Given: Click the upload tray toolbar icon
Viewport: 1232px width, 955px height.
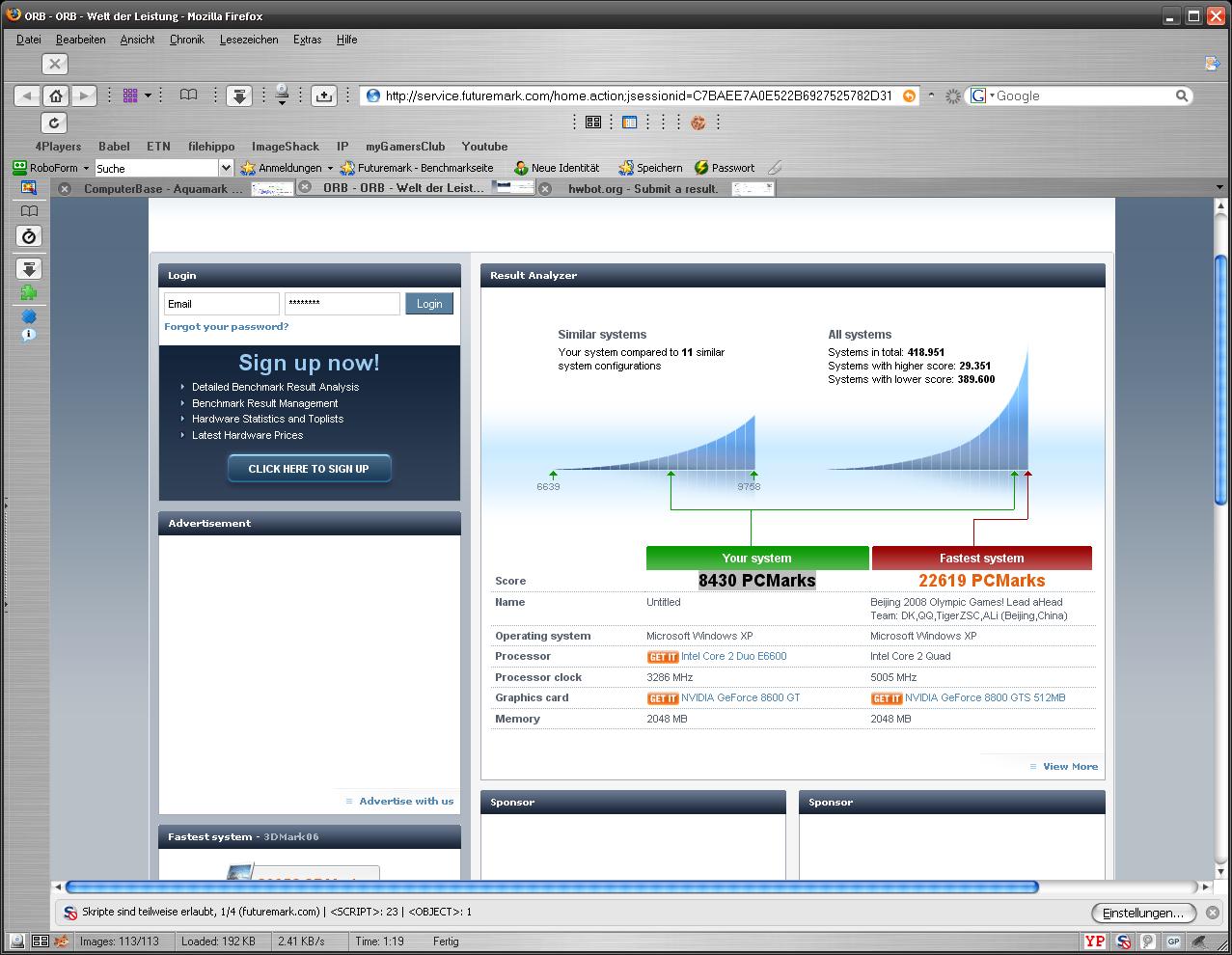Looking at the screenshot, I should tap(324, 95).
